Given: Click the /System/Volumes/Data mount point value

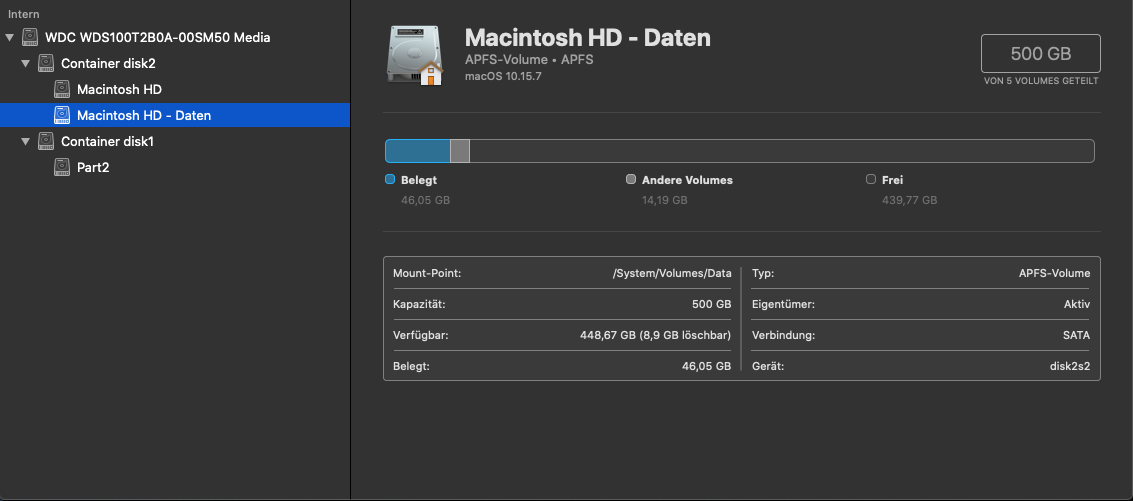Looking at the screenshot, I should point(672,273).
